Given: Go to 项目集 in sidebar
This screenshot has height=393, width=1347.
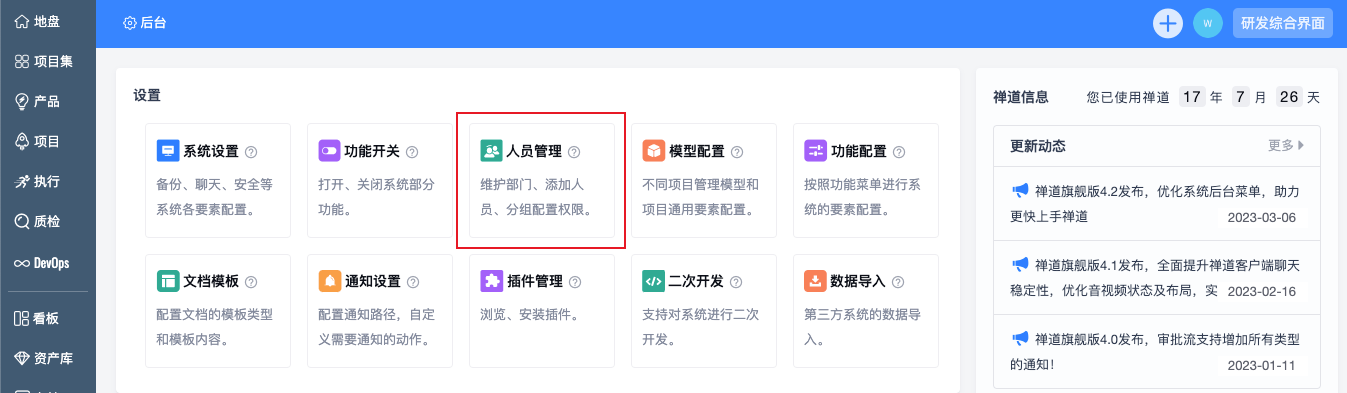Looking at the screenshot, I should (48, 61).
